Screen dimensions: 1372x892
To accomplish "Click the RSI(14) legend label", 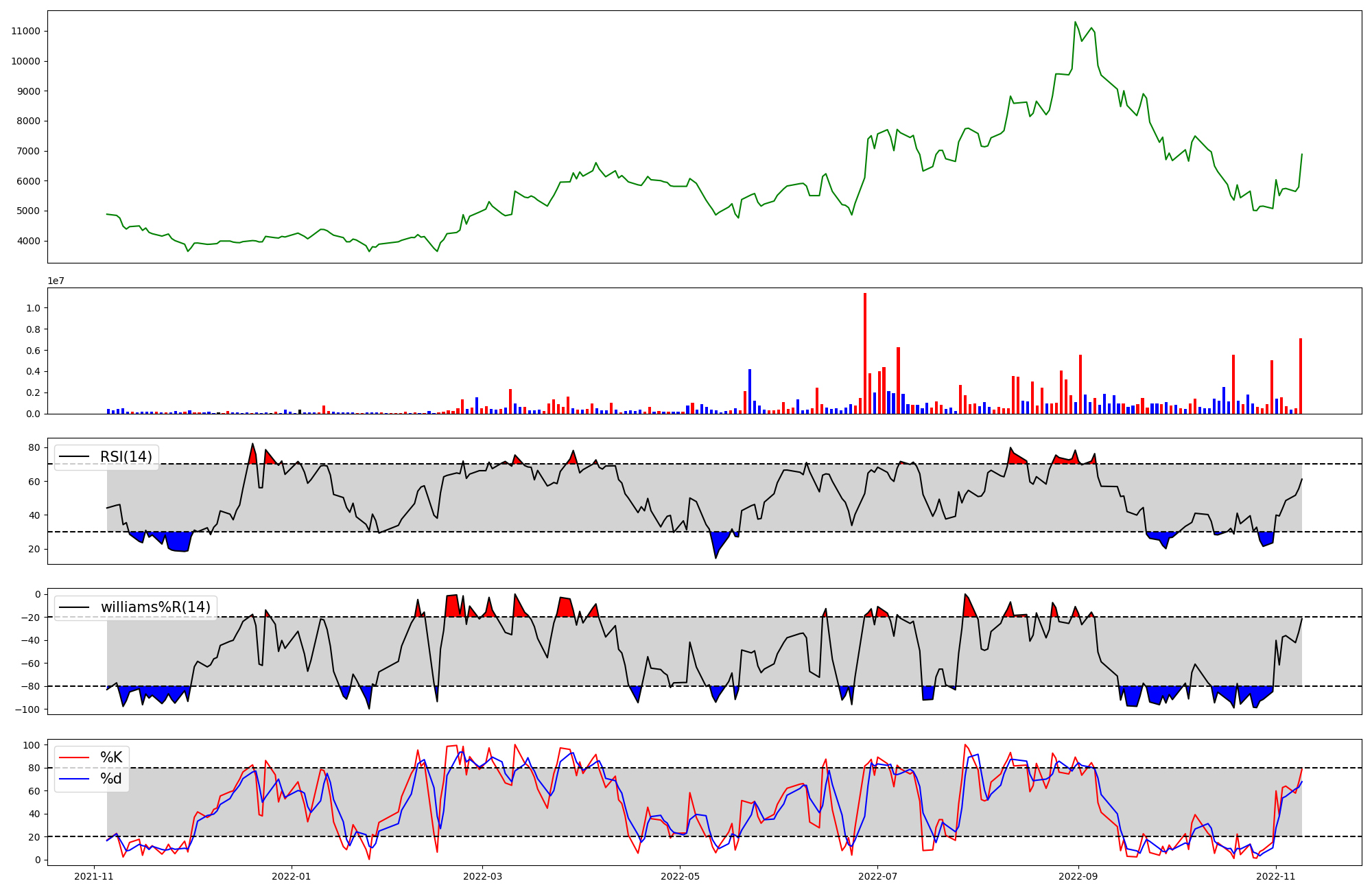I will tap(126, 457).
